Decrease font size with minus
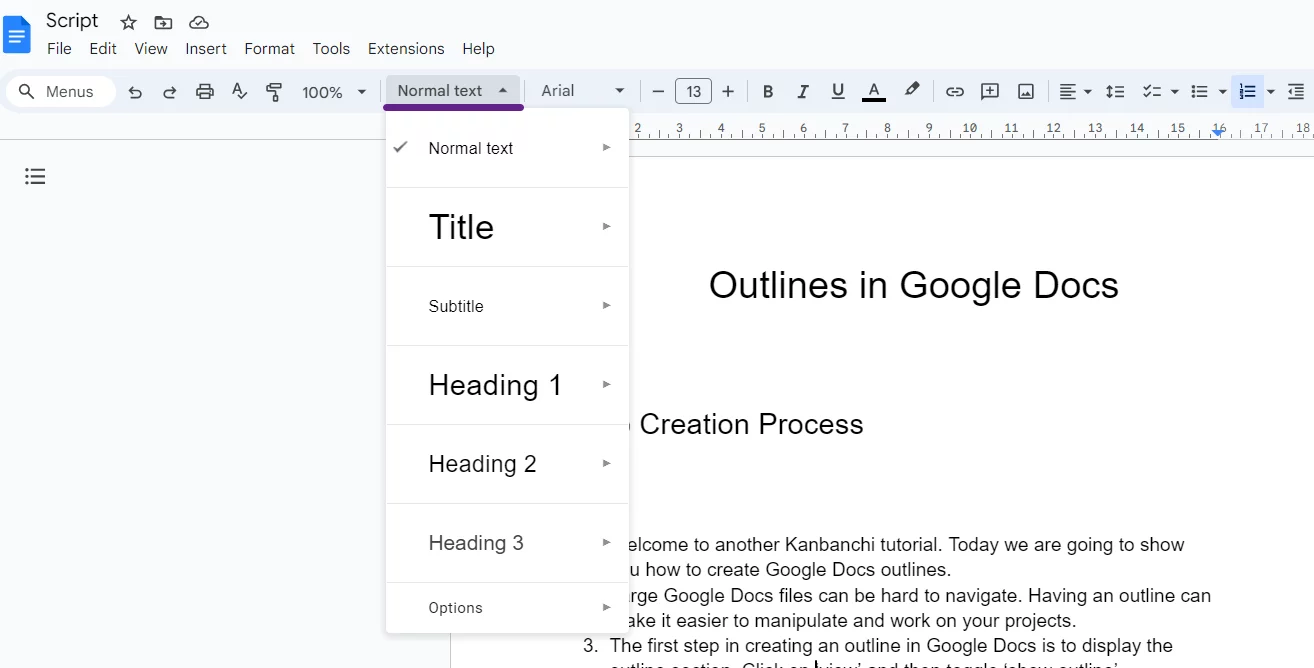Image resolution: width=1314 pixels, height=668 pixels. click(x=658, y=92)
